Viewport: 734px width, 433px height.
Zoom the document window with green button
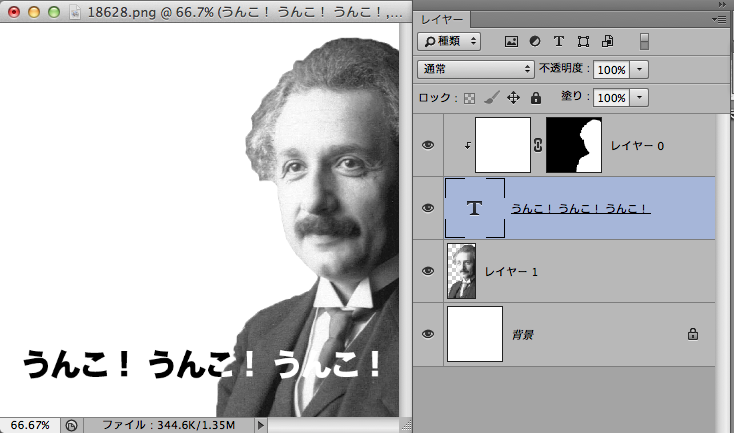[x=54, y=12]
